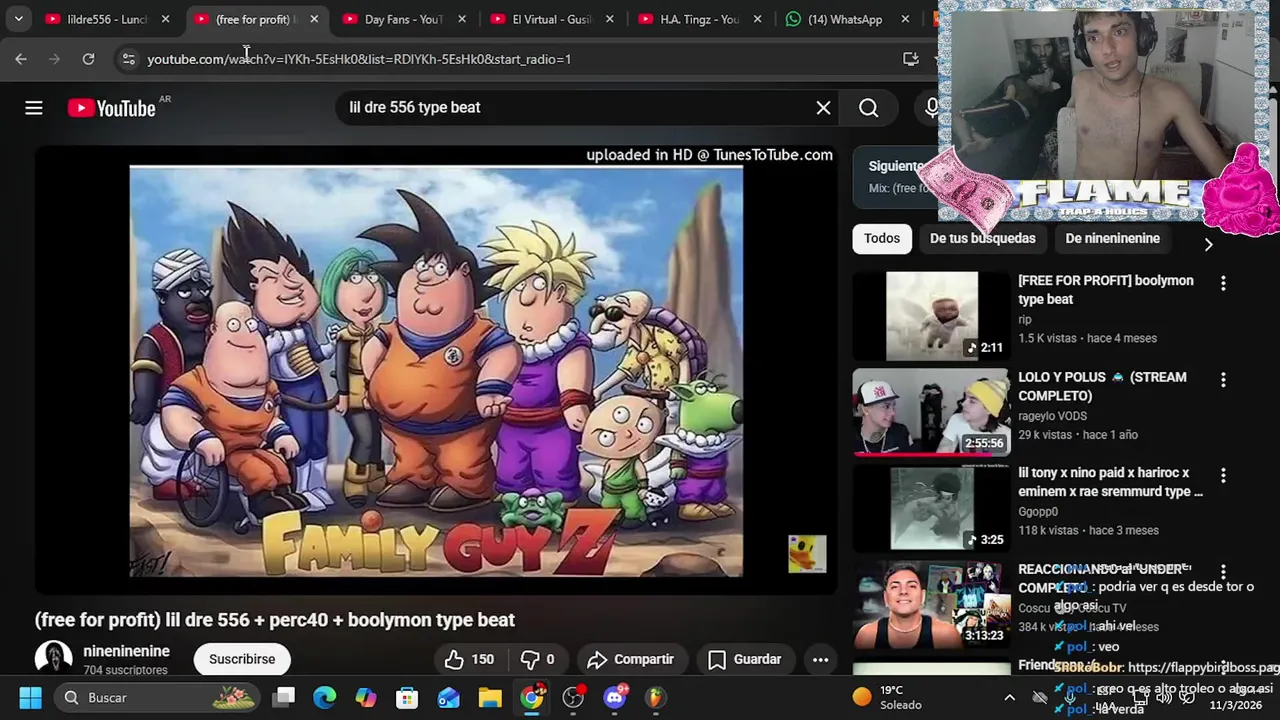Open the Windows Start menu
Screen dimensions: 1280x720
[30, 697]
